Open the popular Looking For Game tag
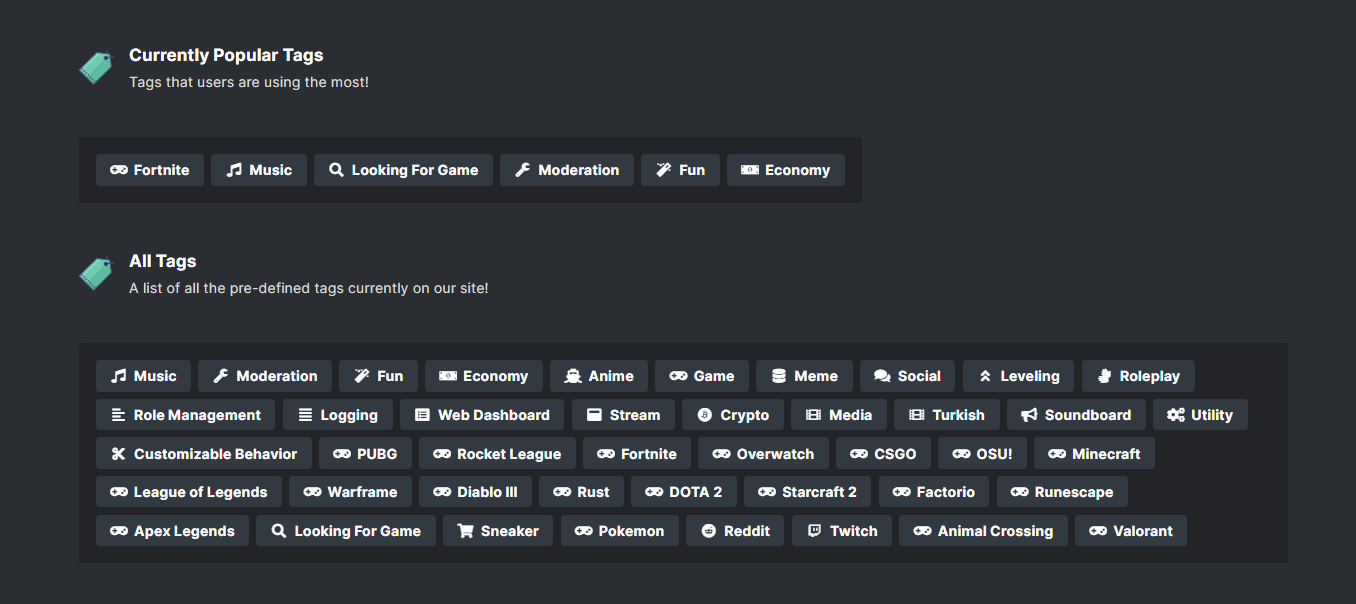This screenshot has width=1356, height=604. (403, 170)
